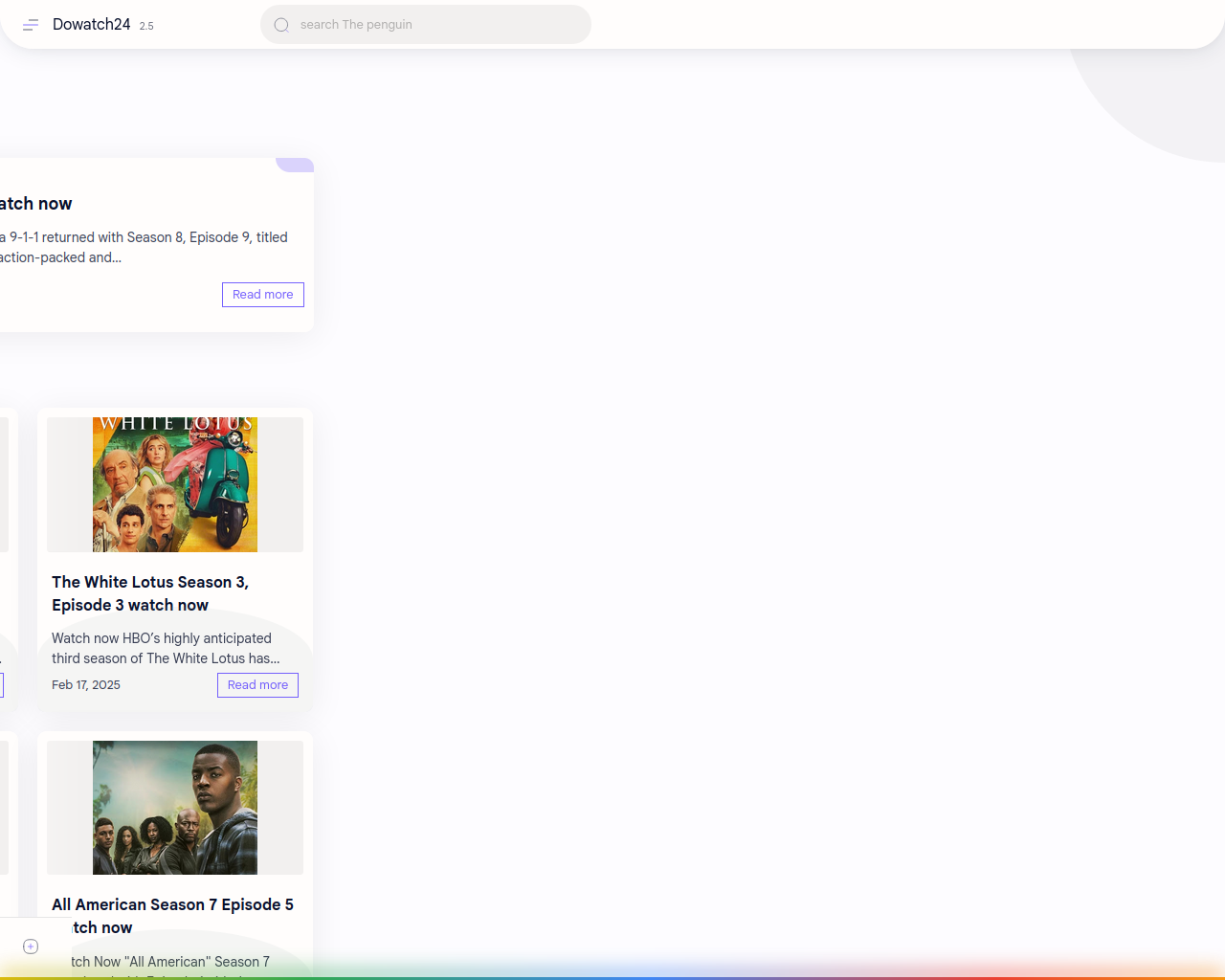
Task: Click The White Lotus description text
Action: point(165,648)
